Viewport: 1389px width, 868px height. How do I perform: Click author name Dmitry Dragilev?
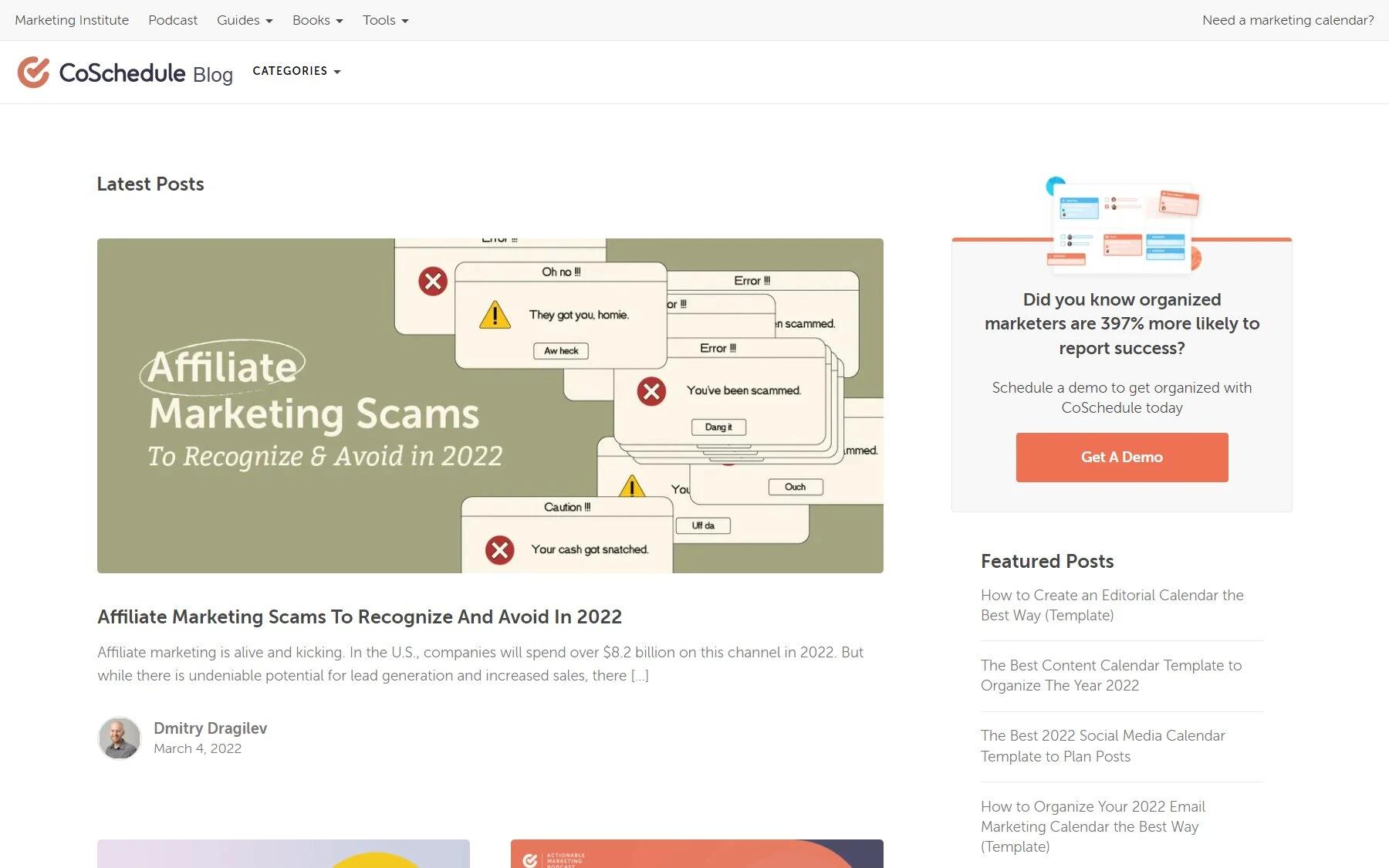(x=210, y=728)
